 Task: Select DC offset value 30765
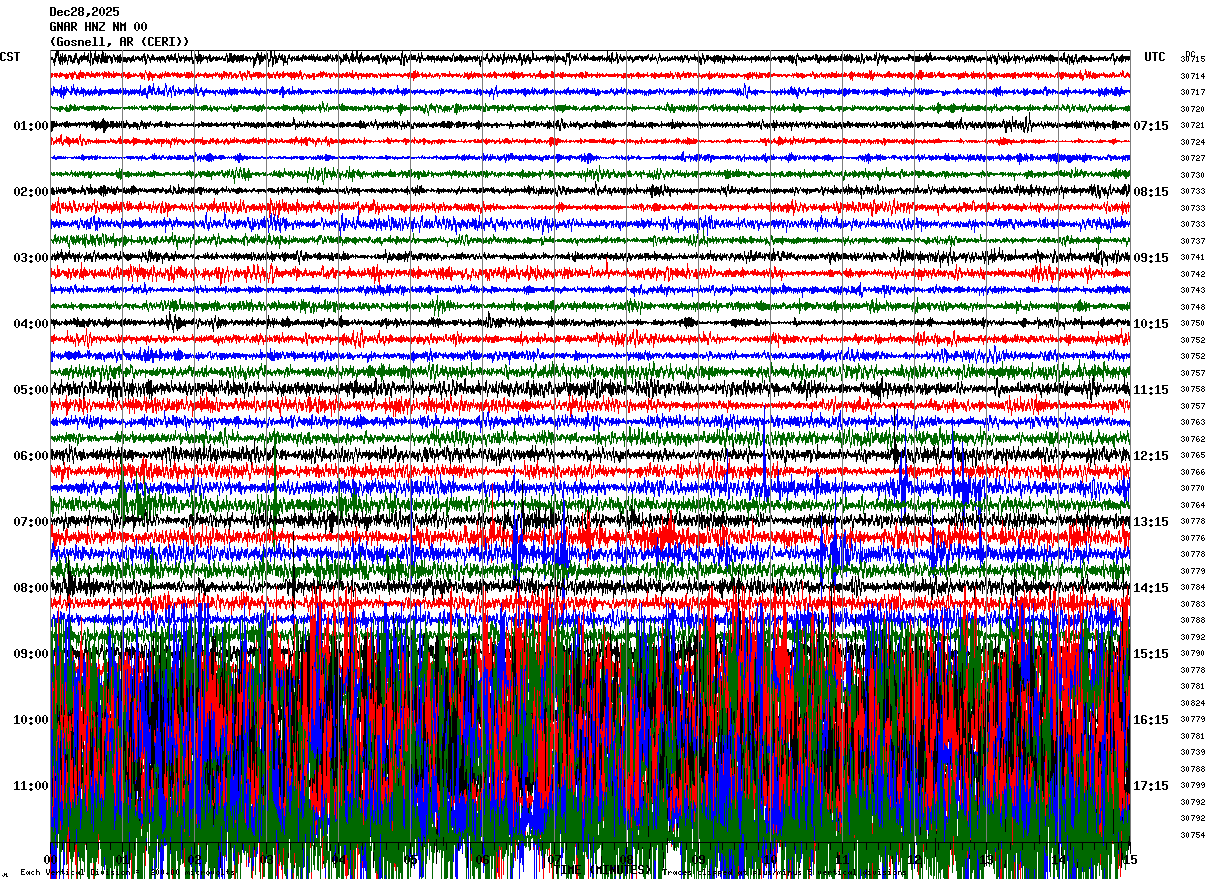pos(1193,455)
